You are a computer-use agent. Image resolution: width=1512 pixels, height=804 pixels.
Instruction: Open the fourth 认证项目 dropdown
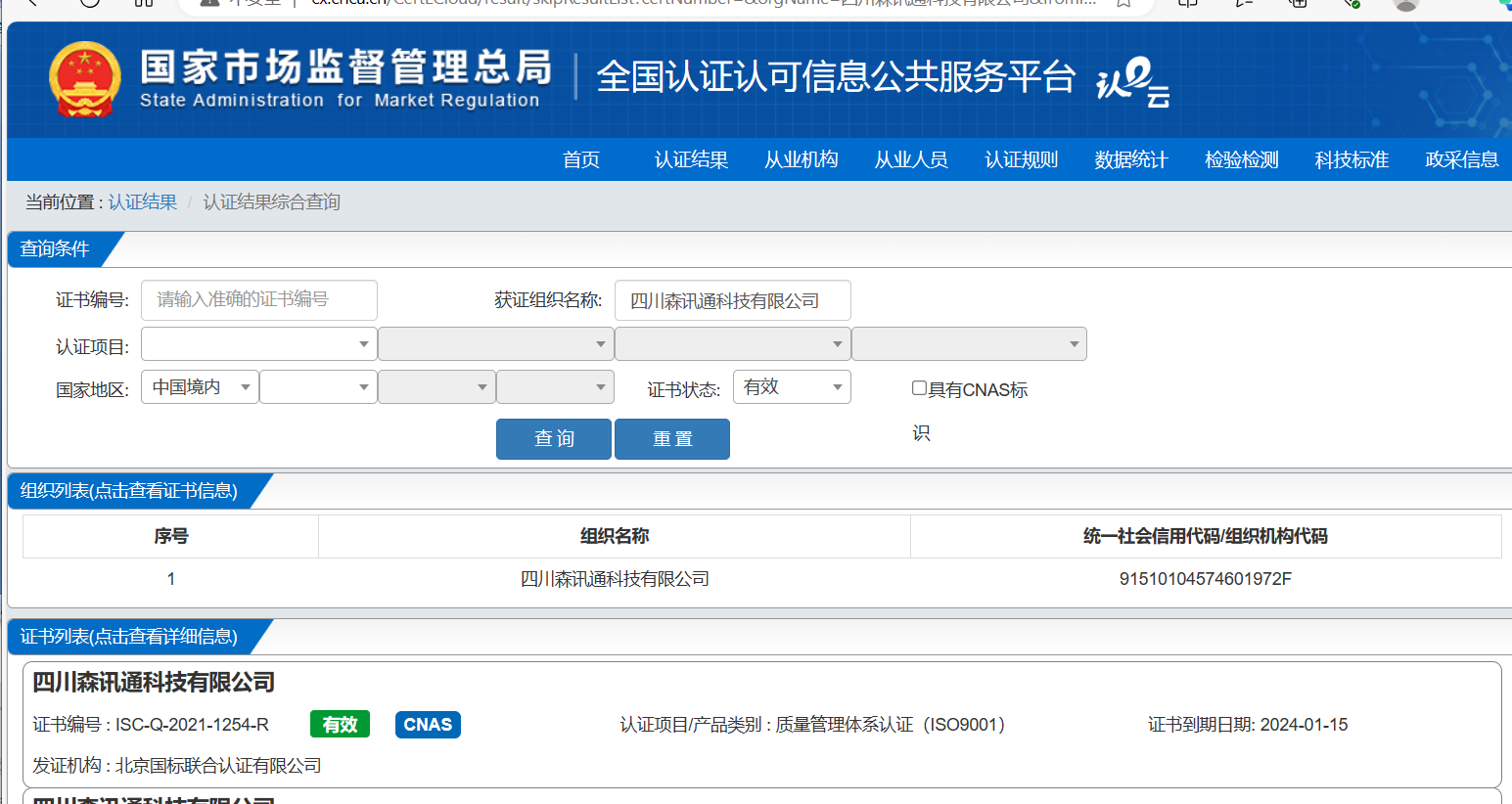pos(970,344)
